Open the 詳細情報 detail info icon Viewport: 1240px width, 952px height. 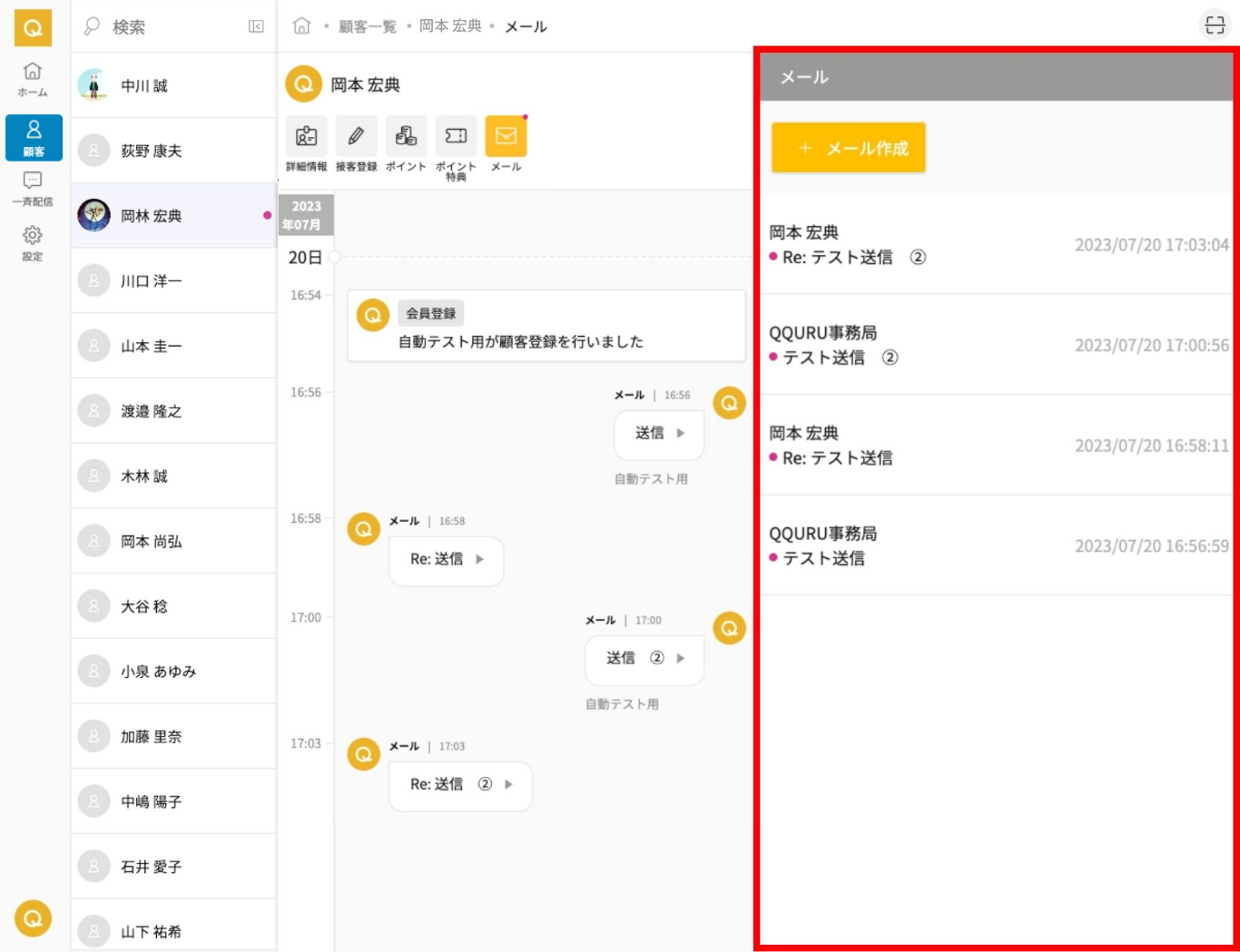pyautogui.click(x=306, y=137)
